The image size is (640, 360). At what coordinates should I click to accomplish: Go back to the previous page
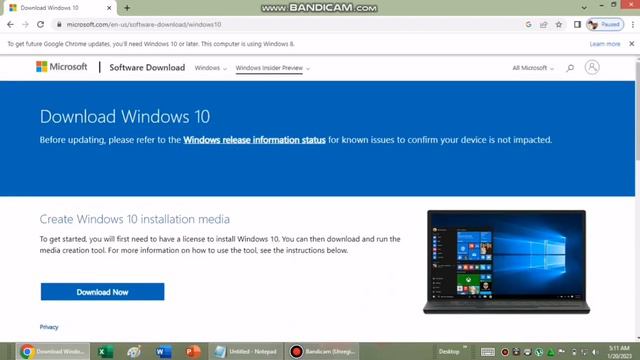11,24
